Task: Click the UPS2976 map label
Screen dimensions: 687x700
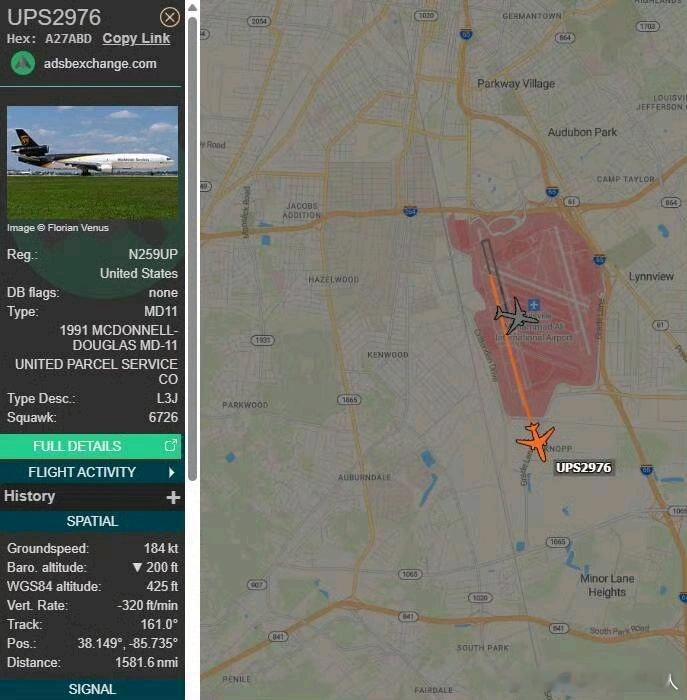Action: 583,467
